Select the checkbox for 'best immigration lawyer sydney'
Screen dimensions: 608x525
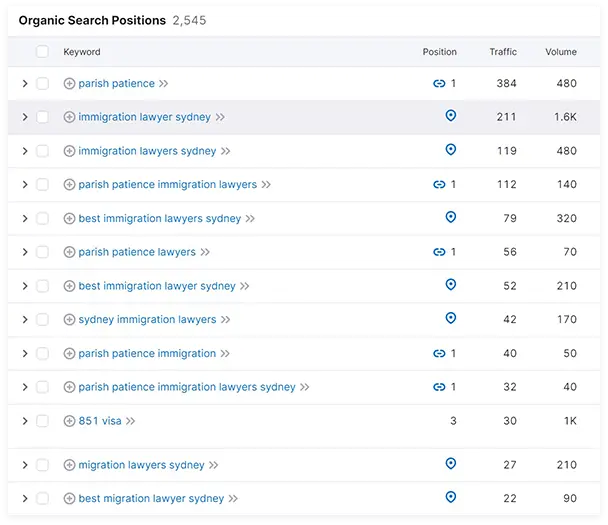point(42,286)
